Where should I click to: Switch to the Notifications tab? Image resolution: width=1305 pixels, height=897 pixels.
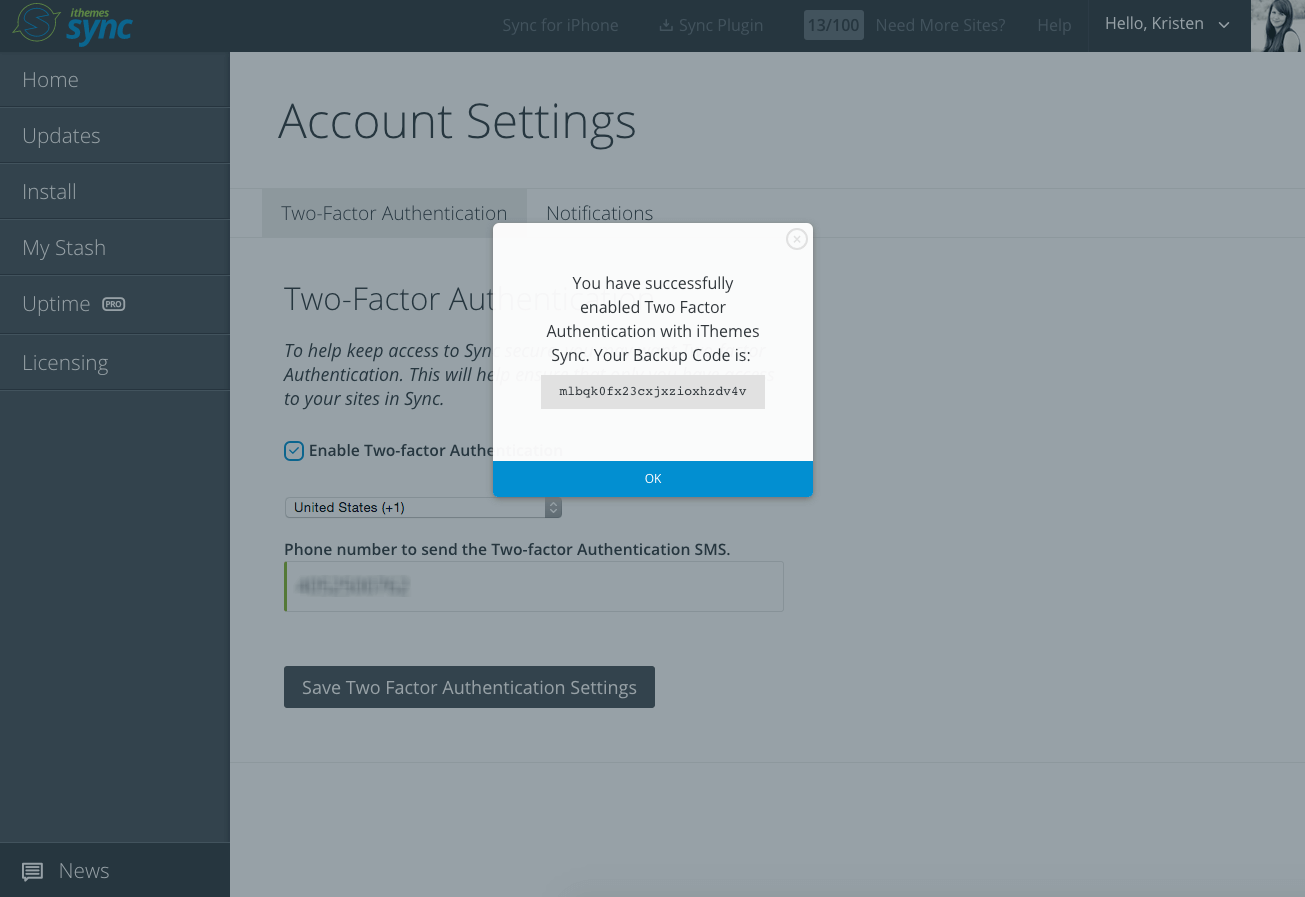point(599,213)
